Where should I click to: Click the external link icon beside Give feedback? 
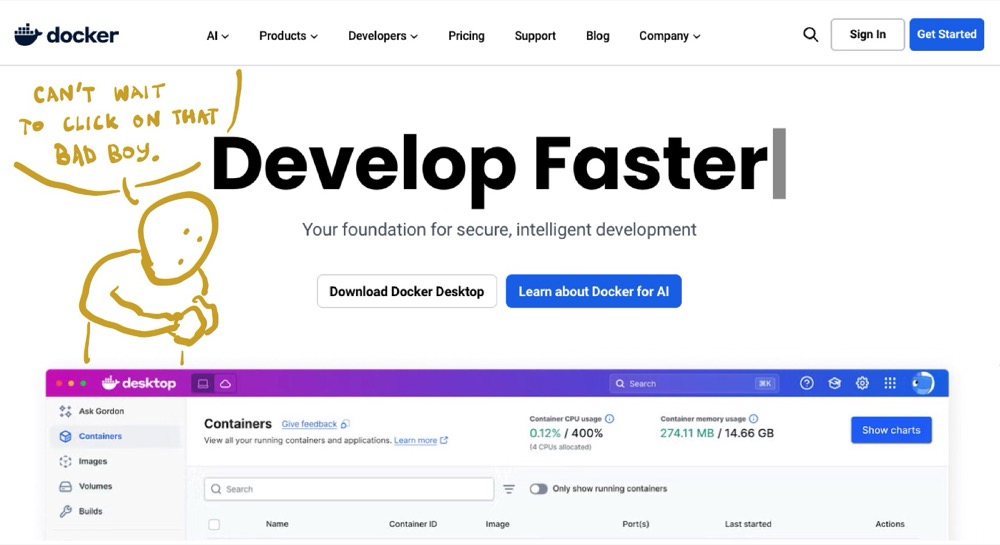point(345,424)
